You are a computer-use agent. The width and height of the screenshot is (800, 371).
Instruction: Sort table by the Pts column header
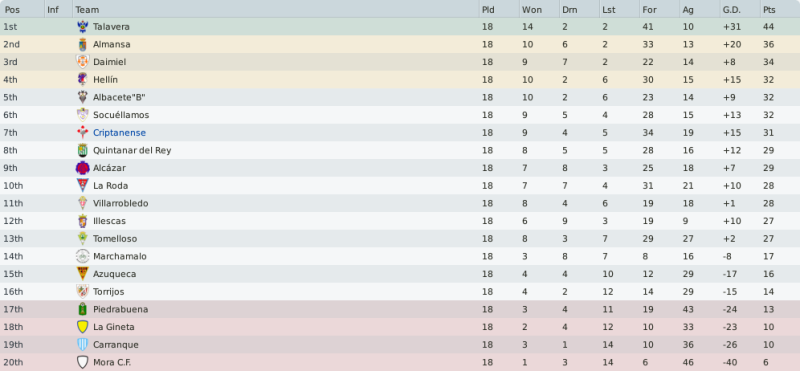tap(780, 9)
